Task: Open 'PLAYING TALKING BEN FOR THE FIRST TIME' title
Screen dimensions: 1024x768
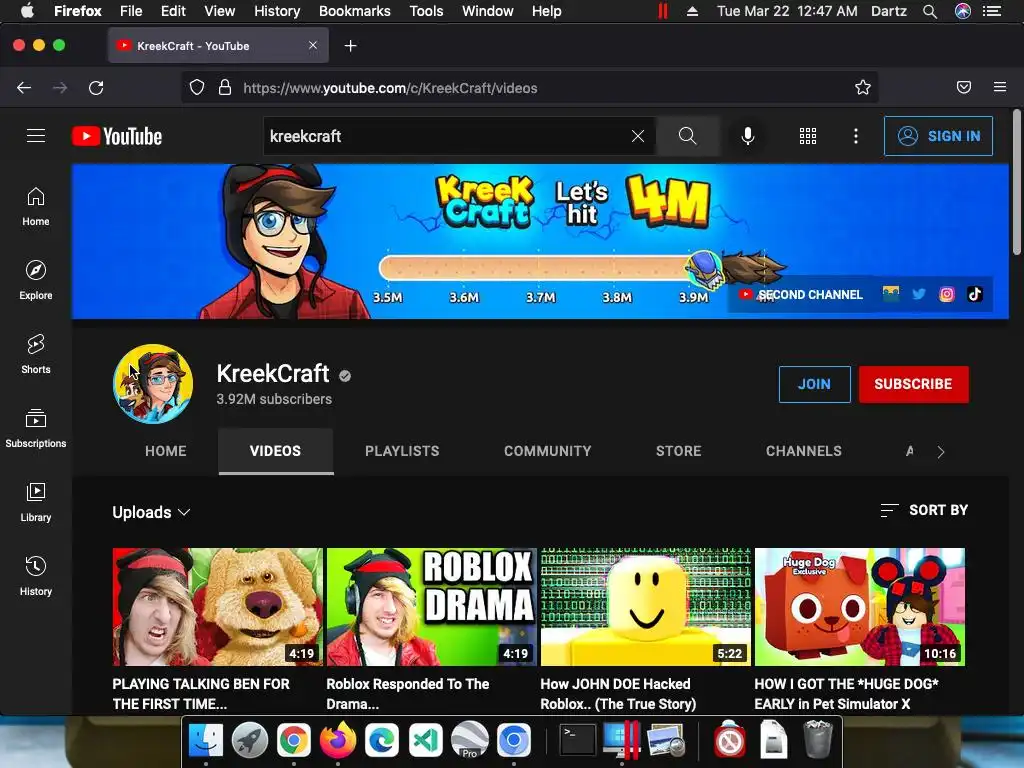Action: pos(201,694)
